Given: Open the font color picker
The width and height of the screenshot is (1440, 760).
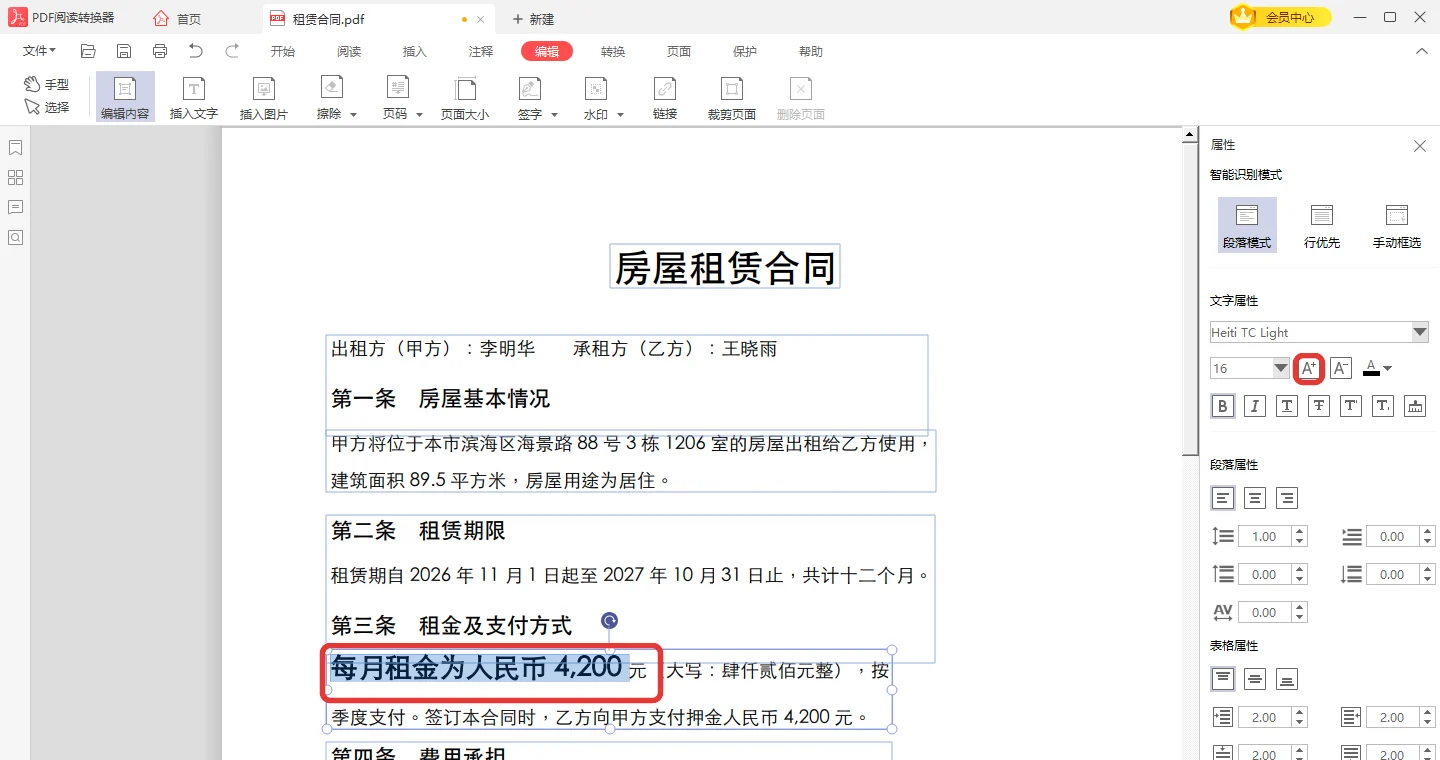Looking at the screenshot, I should click(1378, 369).
